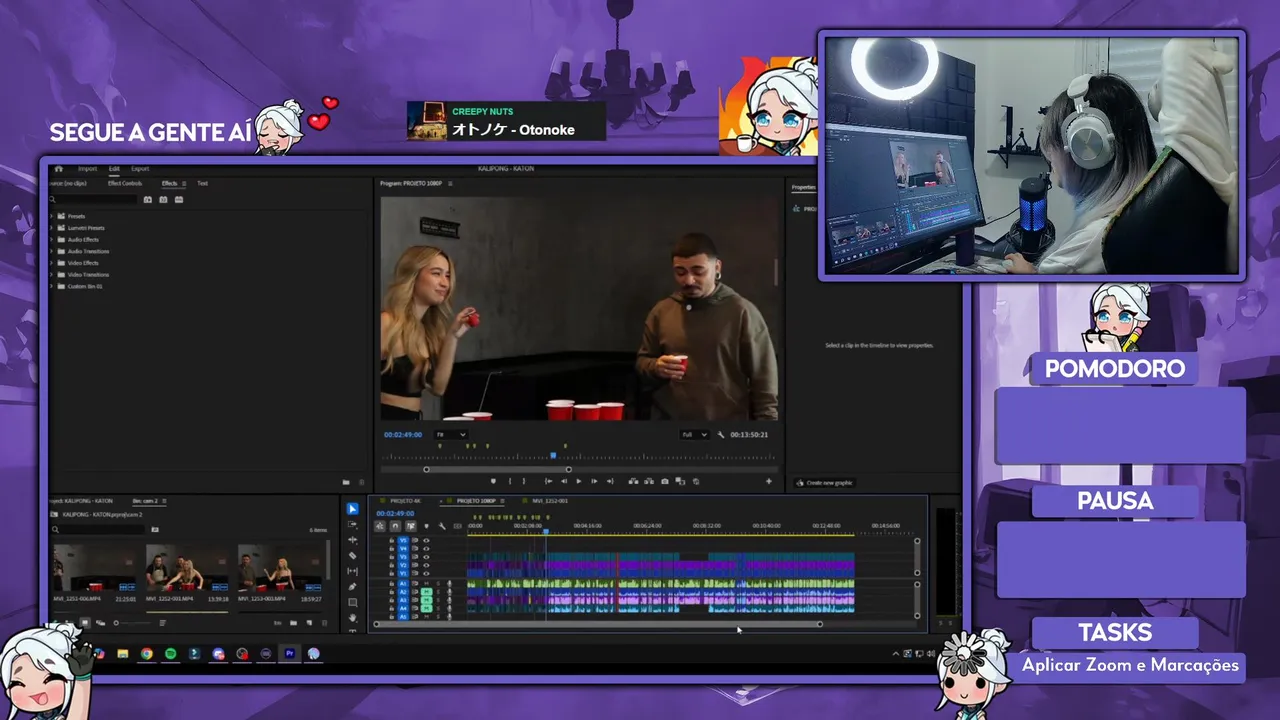The height and width of the screenshot is (720, 1280).
Task: Expand the Audio Transitions folder
Action: 51,251
